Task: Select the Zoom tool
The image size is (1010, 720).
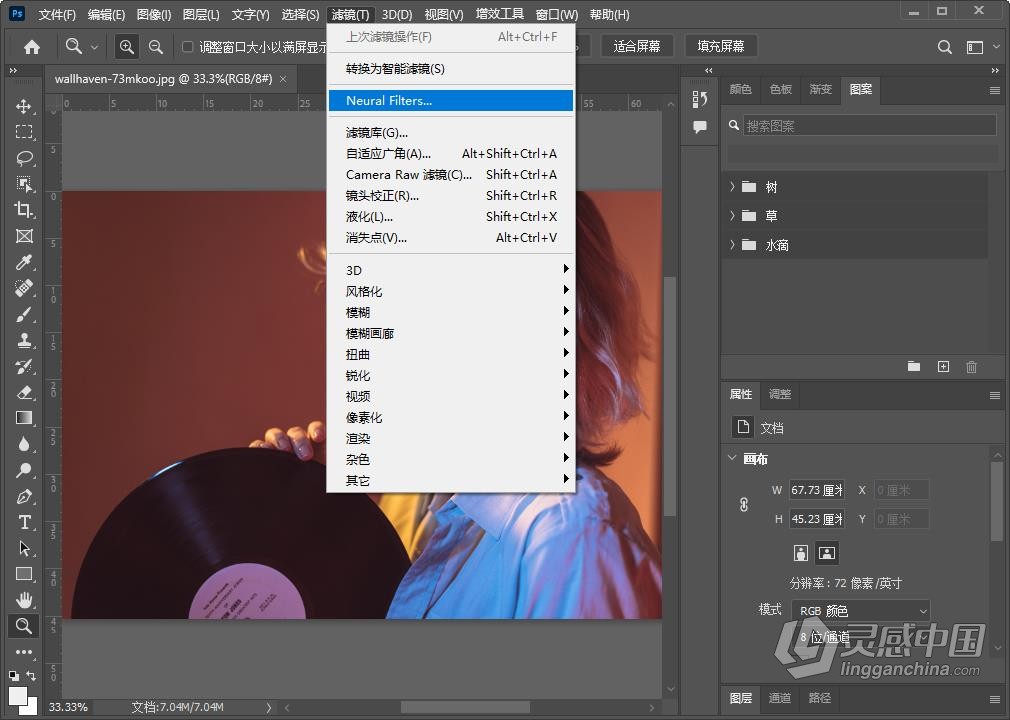Action: tap(22, 626)
